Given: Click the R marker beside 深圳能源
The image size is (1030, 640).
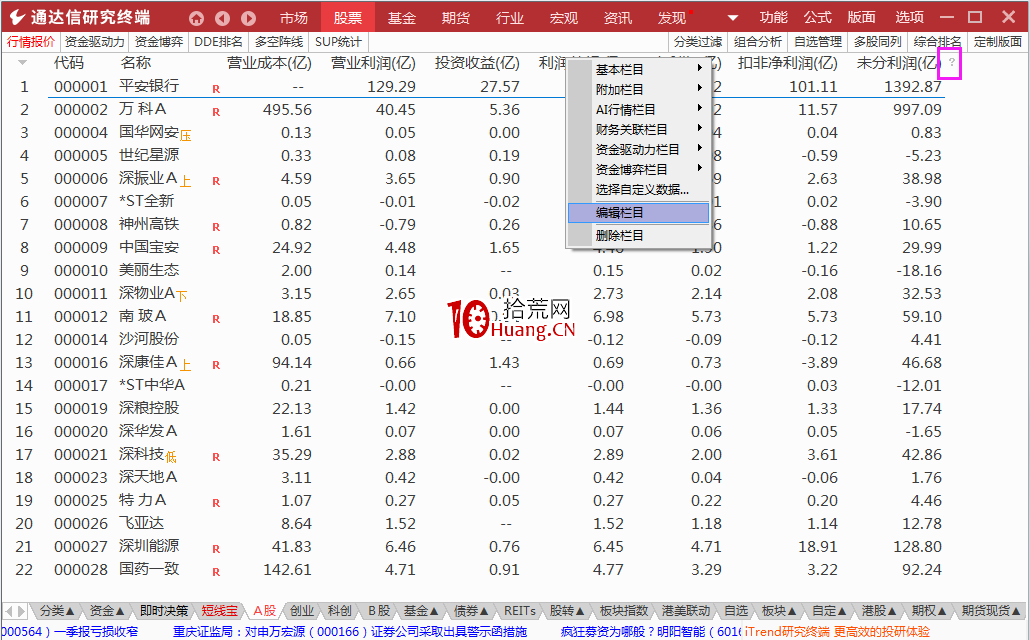Looking at the screenshot, I should click(216, 549).
